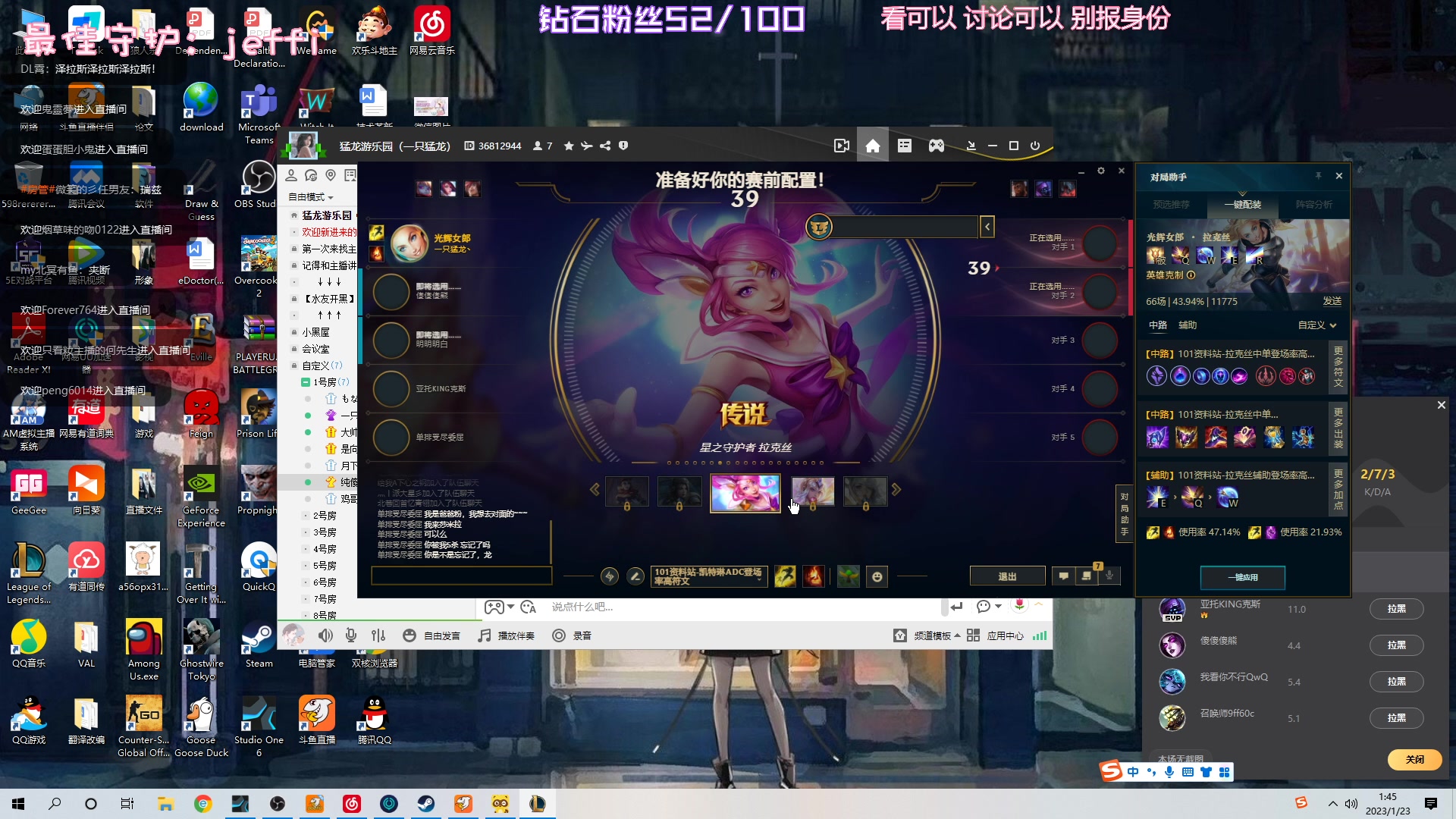Click the 播放伴奏 music accompaniment icon
1456x819 pixels.
484,635
